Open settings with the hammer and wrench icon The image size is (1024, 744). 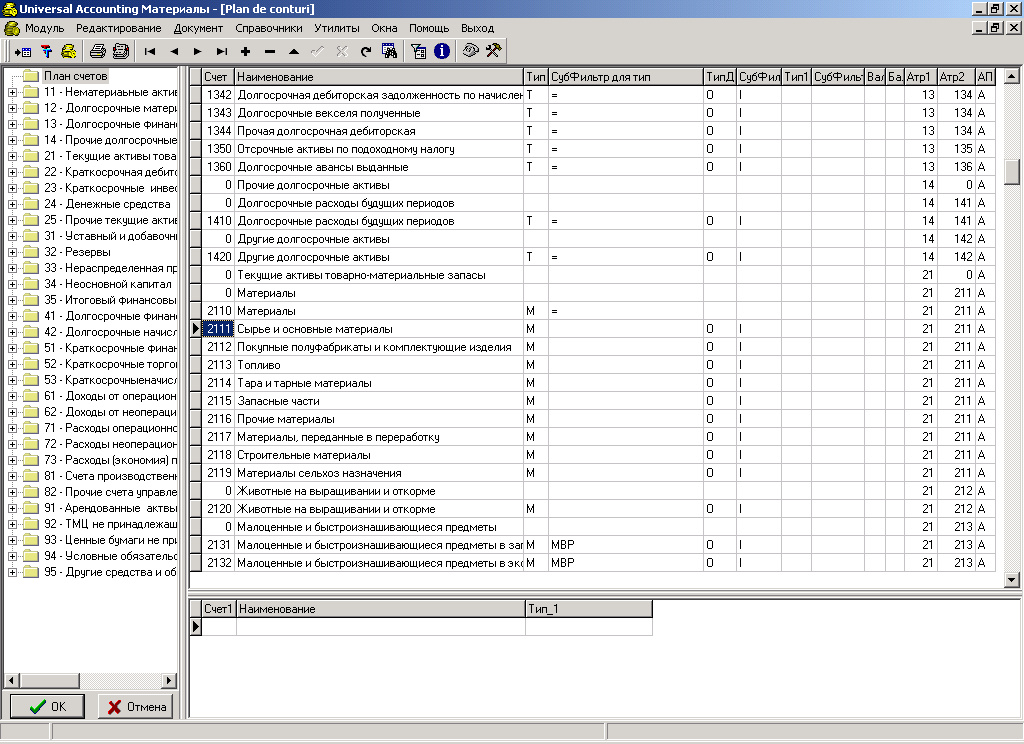[493, 51]
